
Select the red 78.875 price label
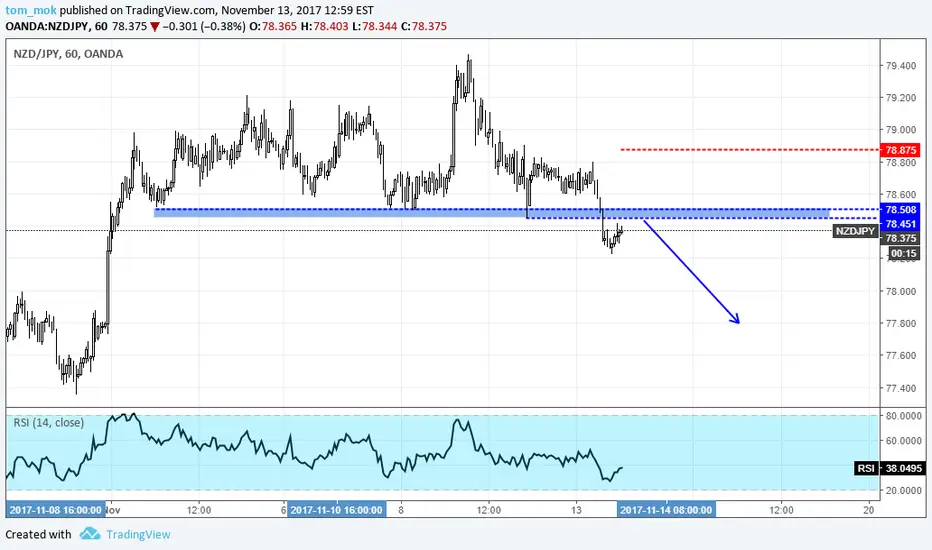(x=900, y=150)
